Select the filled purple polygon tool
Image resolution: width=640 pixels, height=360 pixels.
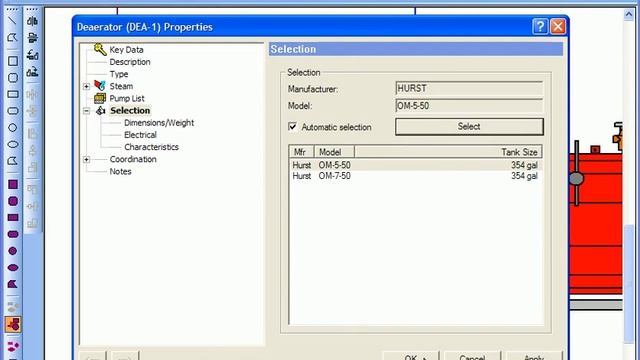click(x=13, y=284)
